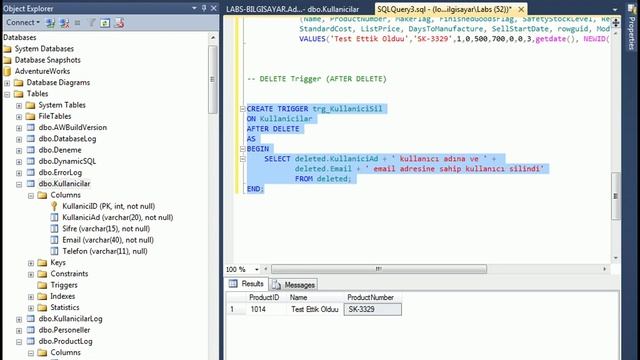Viewport: 640px width, 360px height.
Task: Collapse the Tables node
Action: click(7, 94)
